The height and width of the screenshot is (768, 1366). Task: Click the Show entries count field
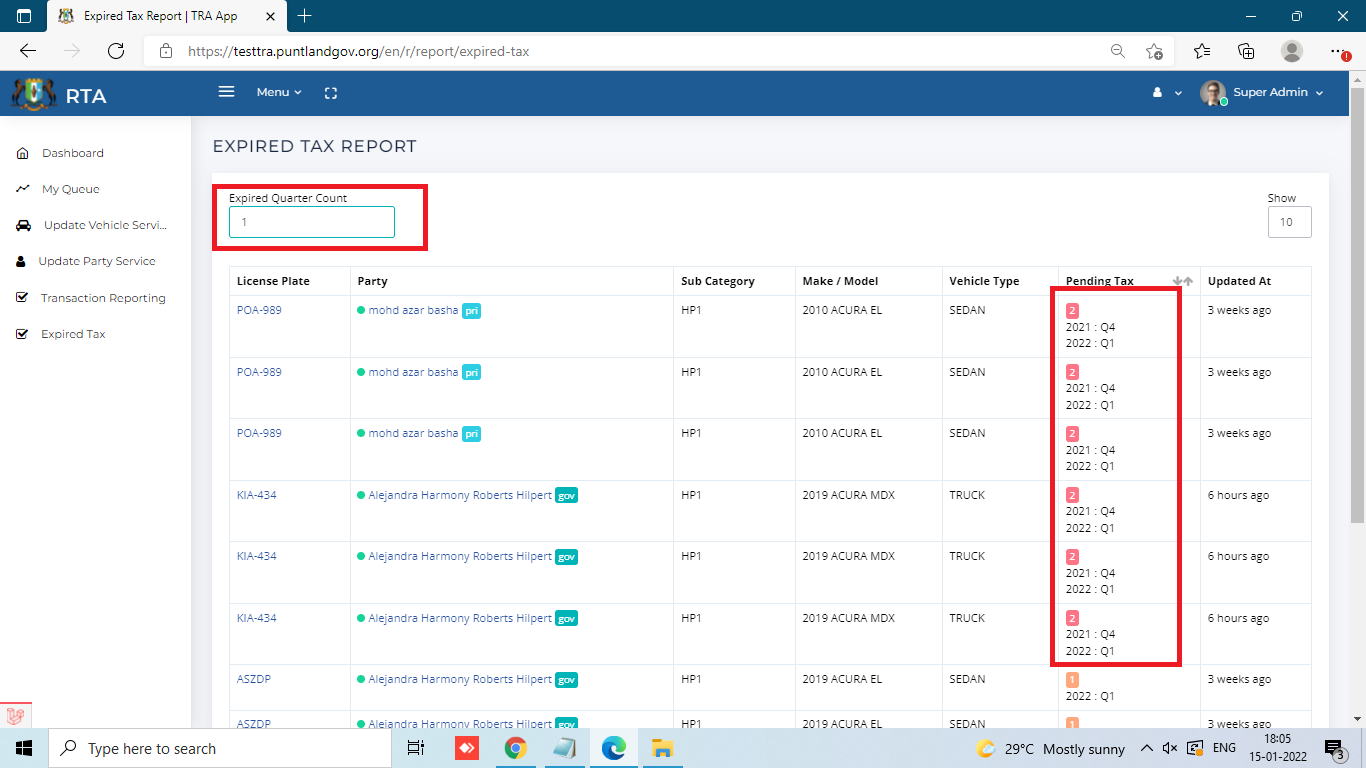tap(1289, 222)
